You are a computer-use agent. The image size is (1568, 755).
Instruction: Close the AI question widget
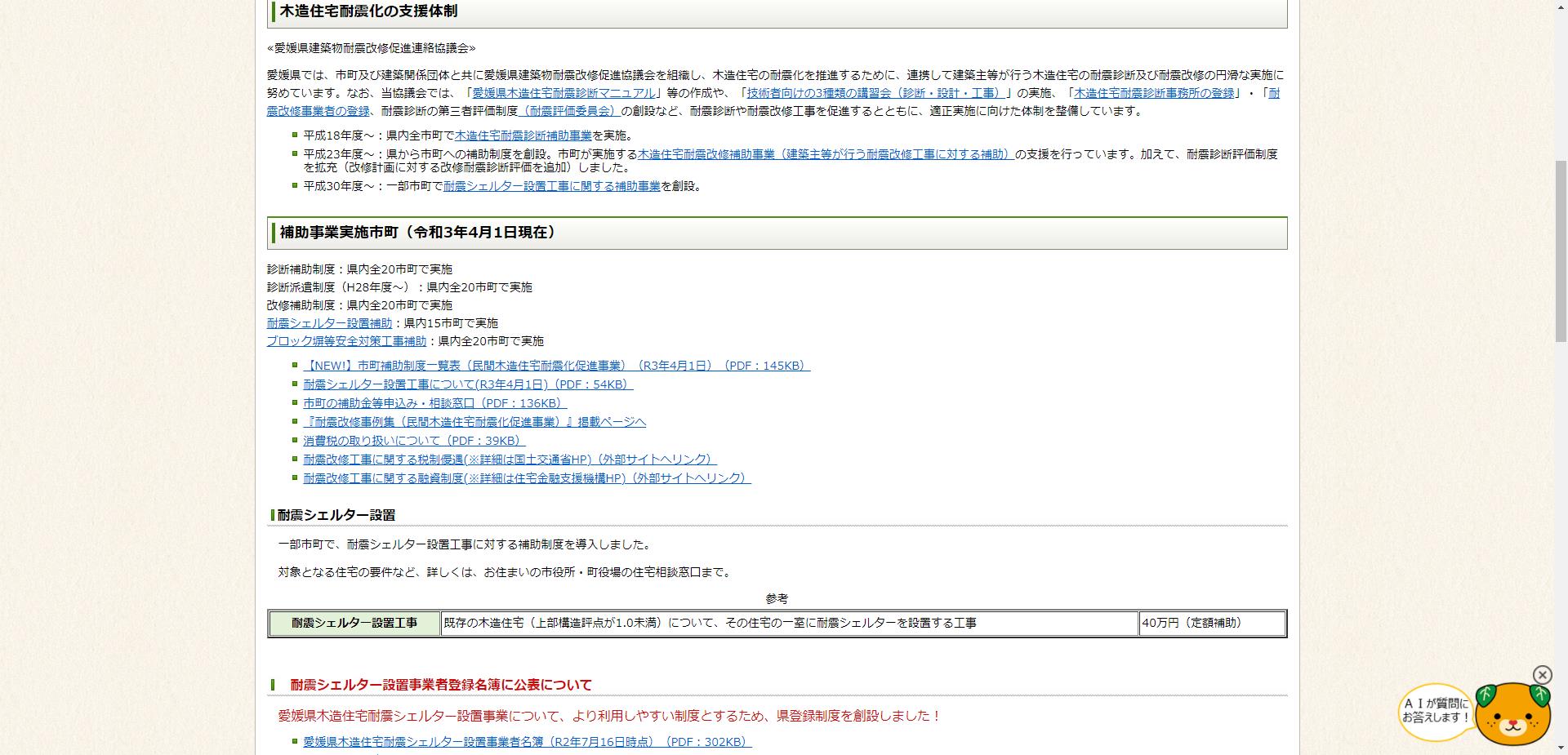[x=1542, y=675]
